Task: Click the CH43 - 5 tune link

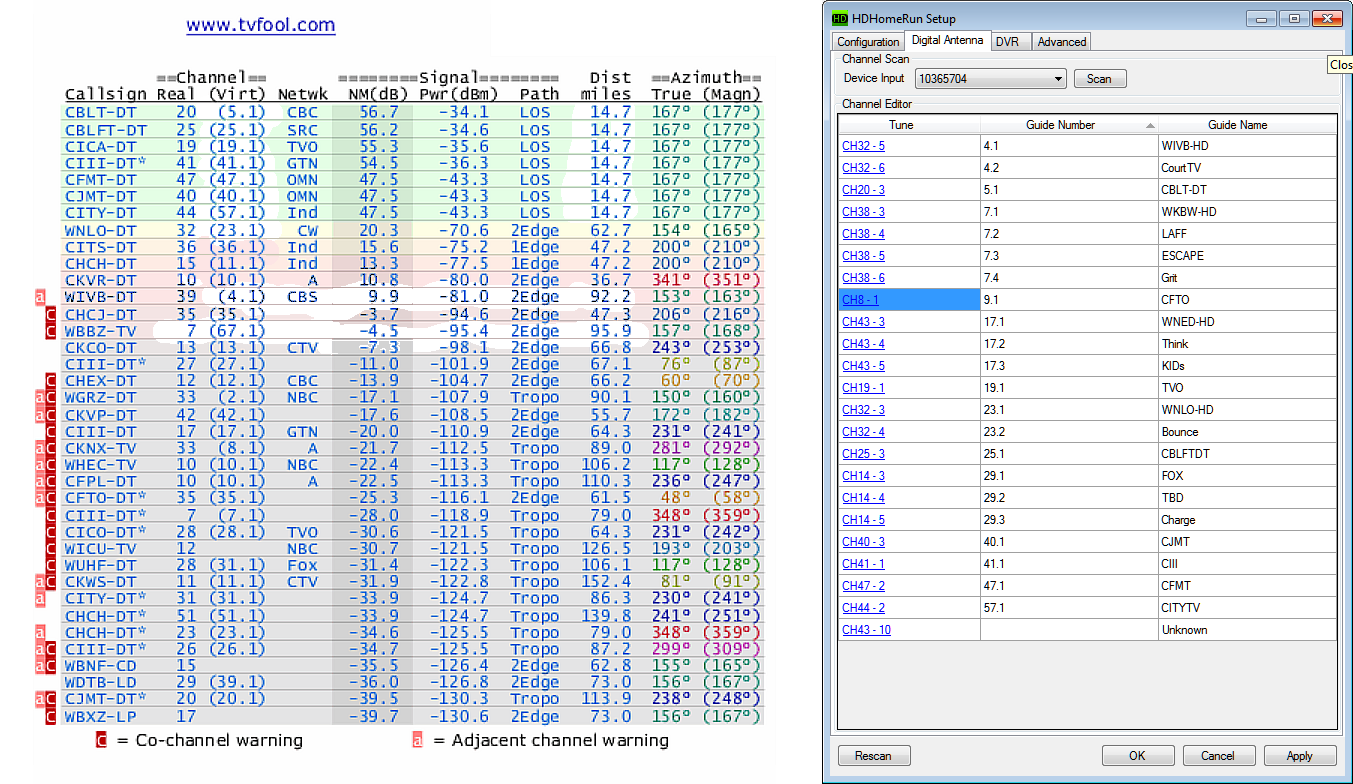Action: pos(863,366)
